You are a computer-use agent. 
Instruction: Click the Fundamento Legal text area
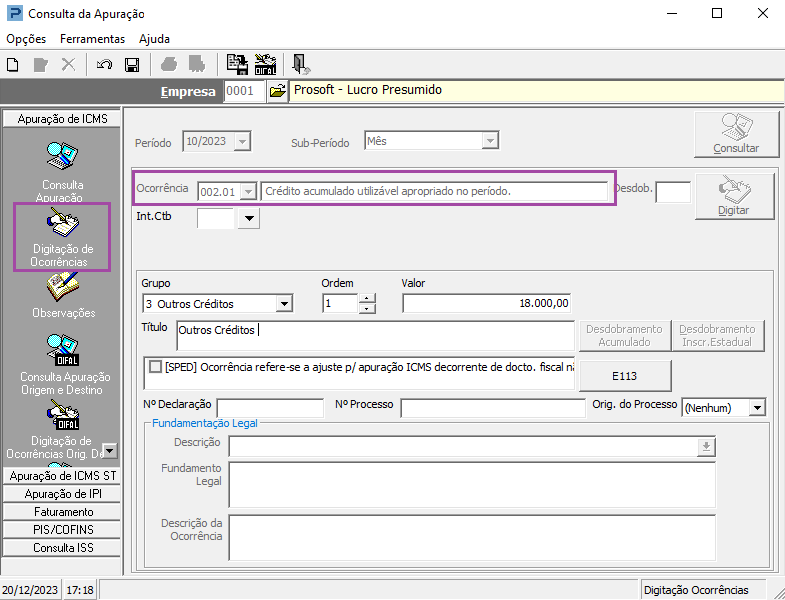point(472,485)
